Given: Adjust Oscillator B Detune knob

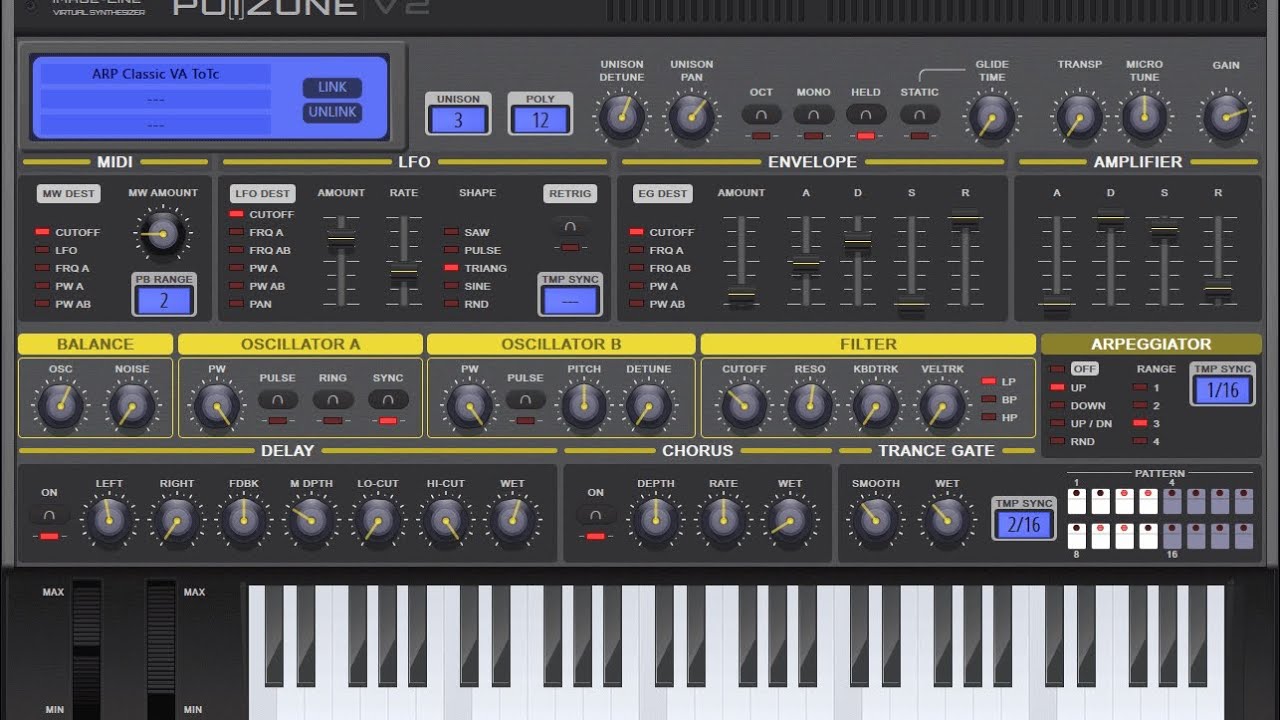Looking at the screenshot, I should point(649,406).
